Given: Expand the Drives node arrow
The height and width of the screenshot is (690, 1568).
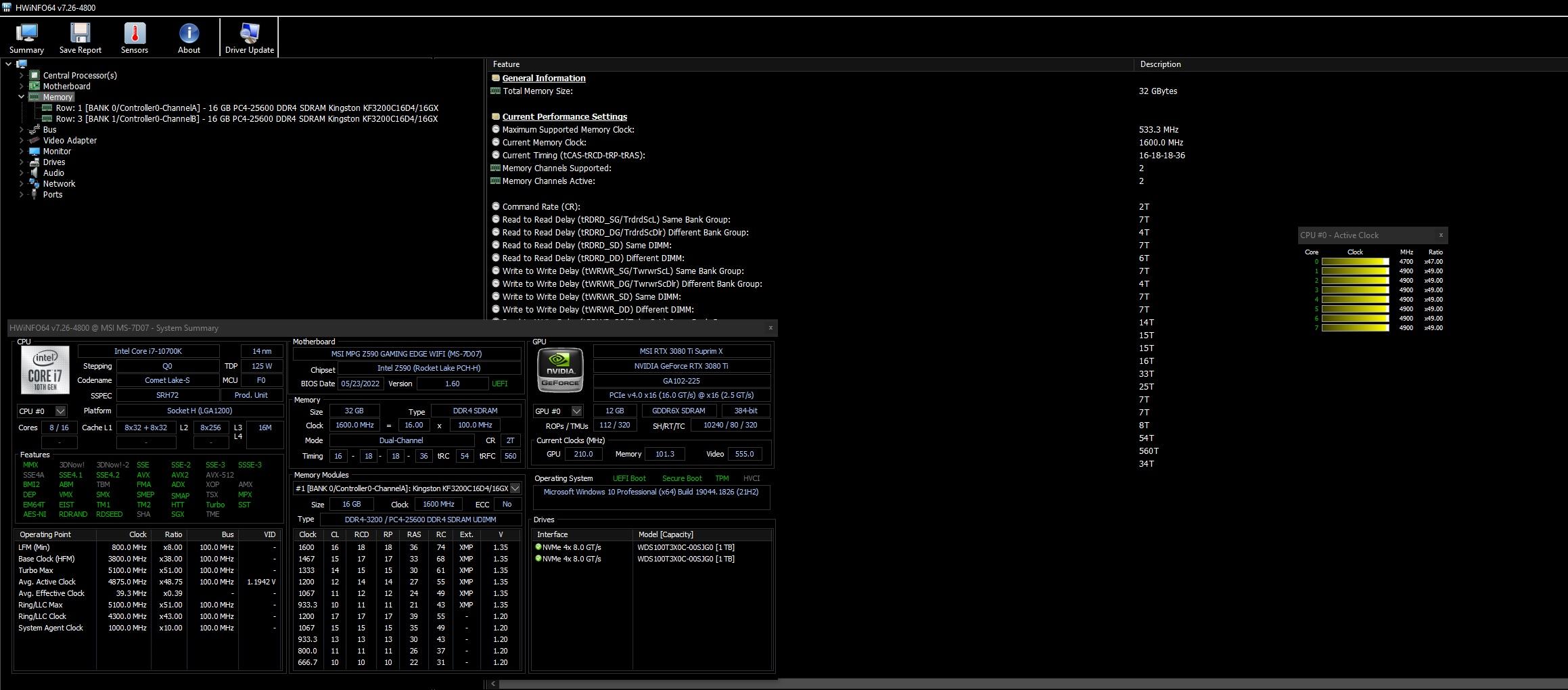Looking at the screenshot, I should (x=21, y=162).
